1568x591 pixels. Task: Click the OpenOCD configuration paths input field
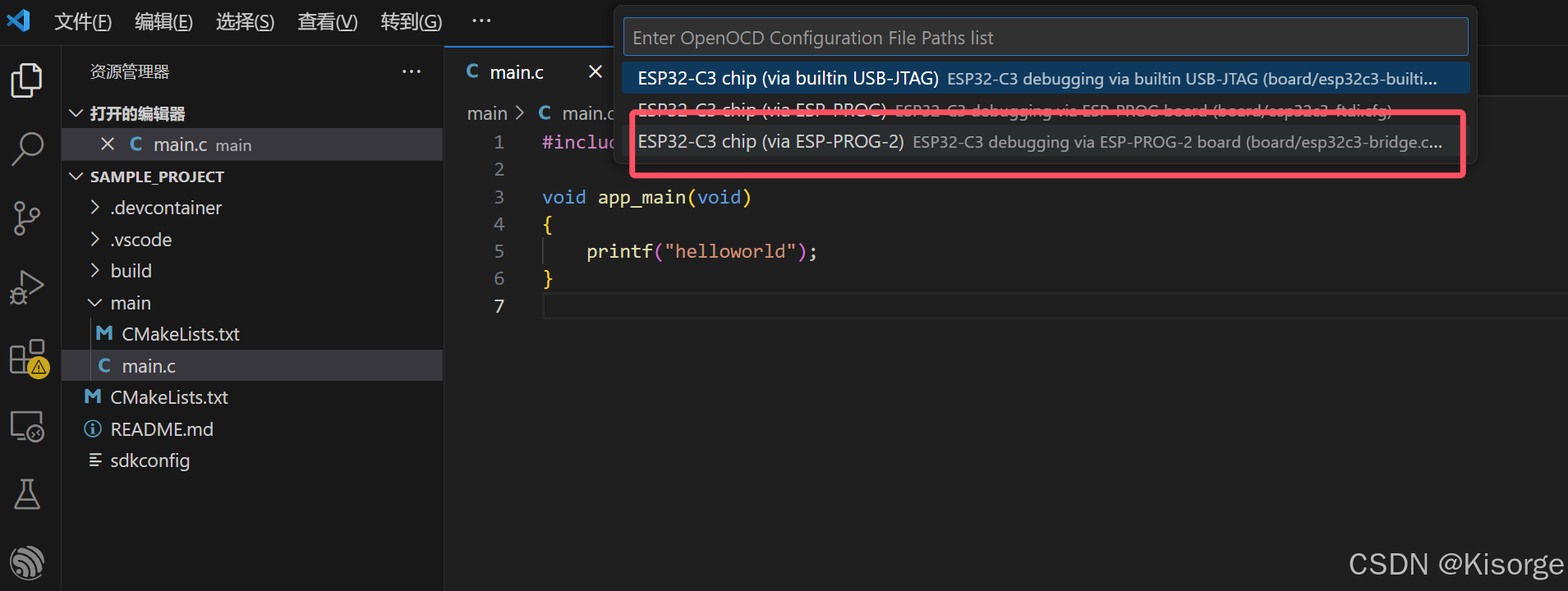1045,38
